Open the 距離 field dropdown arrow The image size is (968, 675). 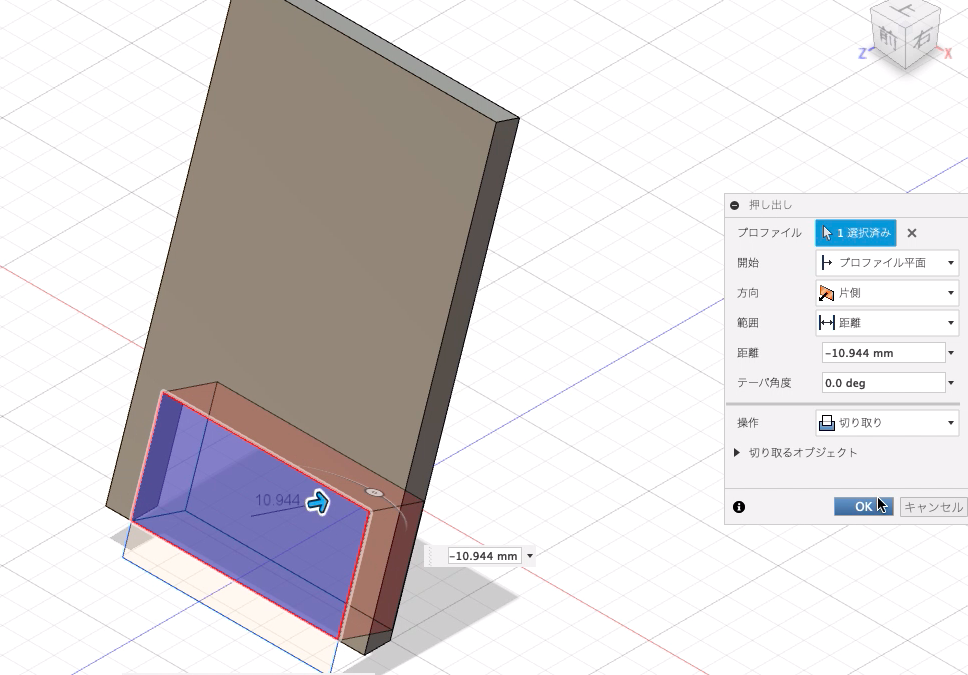(x=951, y=353)
